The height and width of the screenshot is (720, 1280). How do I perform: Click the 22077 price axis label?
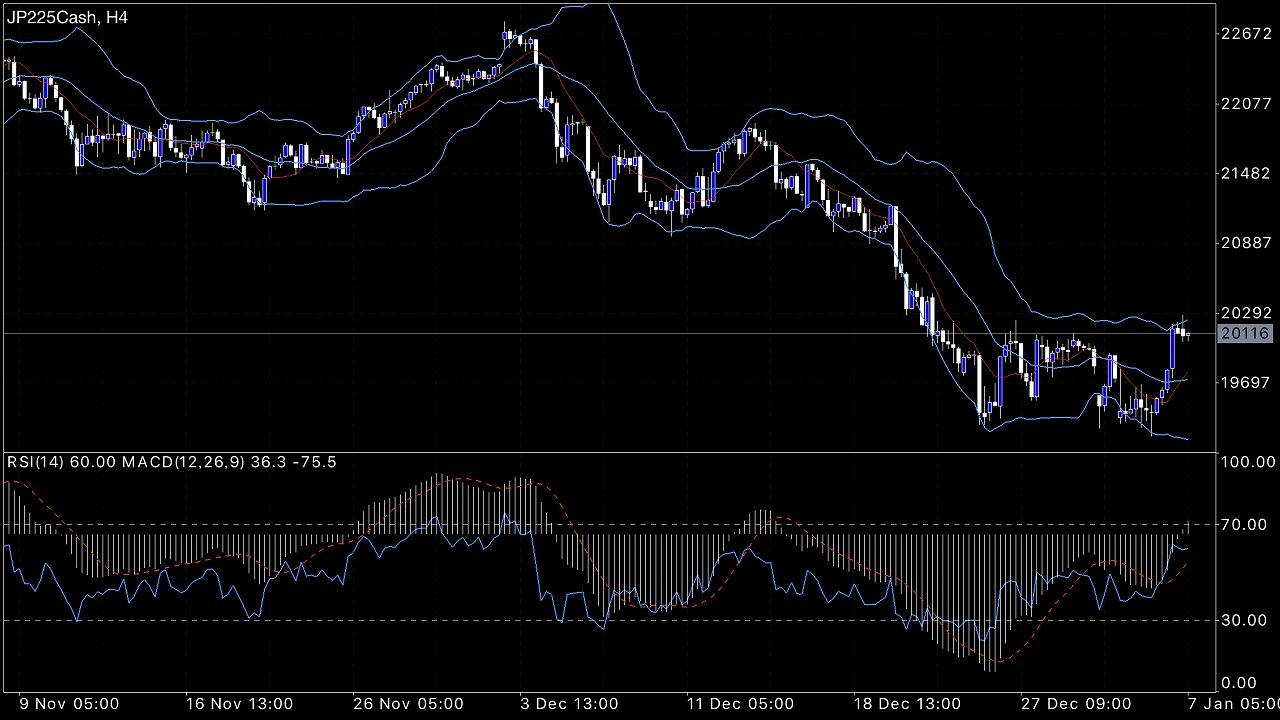click(x=1245, y=103)
